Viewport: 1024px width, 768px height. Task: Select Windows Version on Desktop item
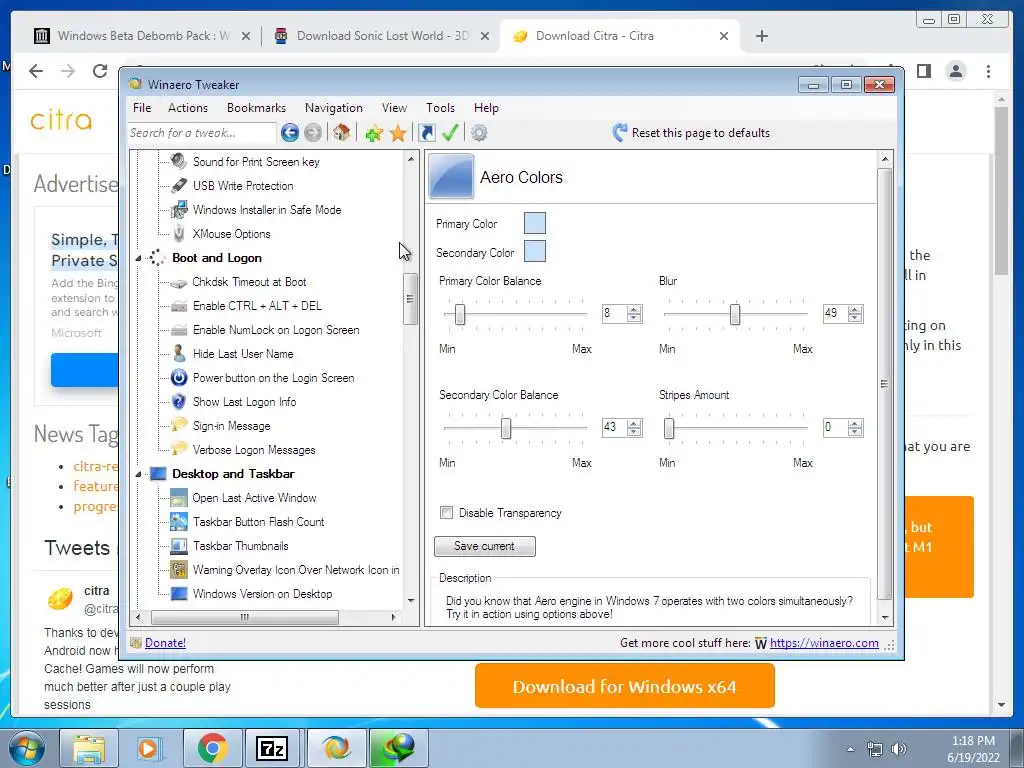point(262,594)
